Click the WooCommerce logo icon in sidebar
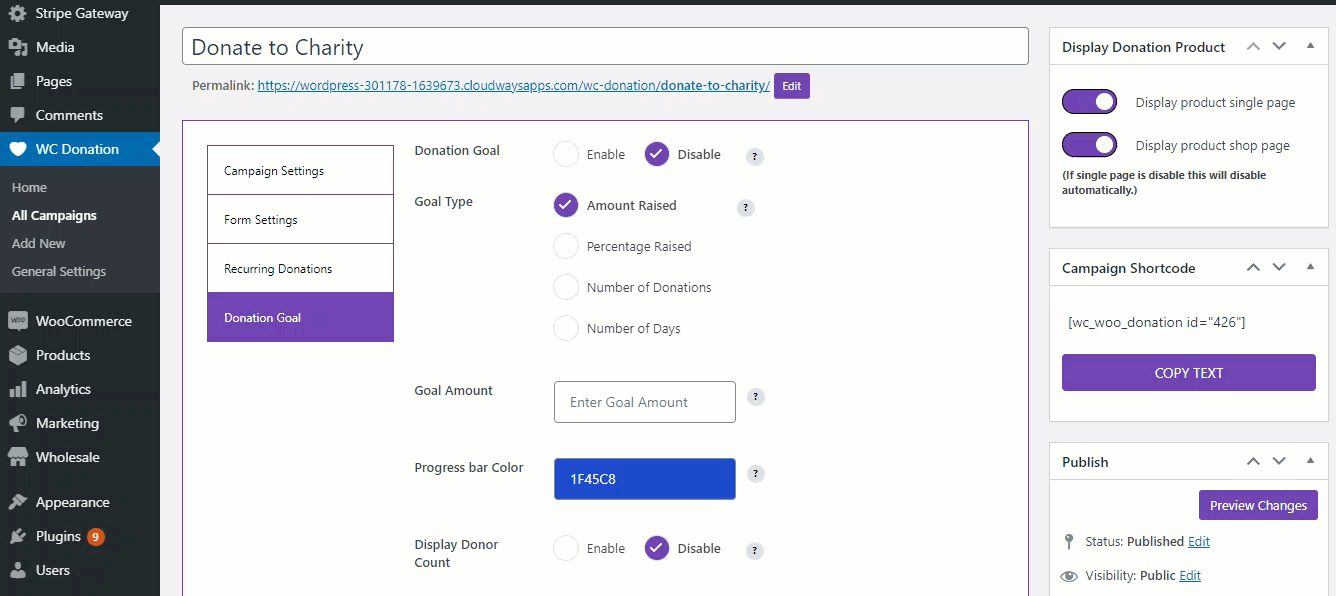The width and height of the screenshot is (1336, 596). [17, 321]
